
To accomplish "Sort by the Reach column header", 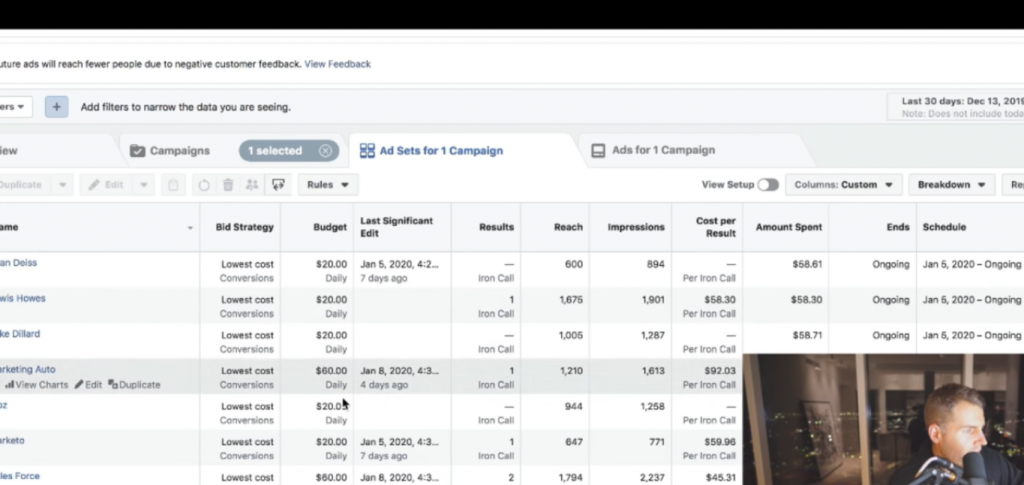I will 568,227.
